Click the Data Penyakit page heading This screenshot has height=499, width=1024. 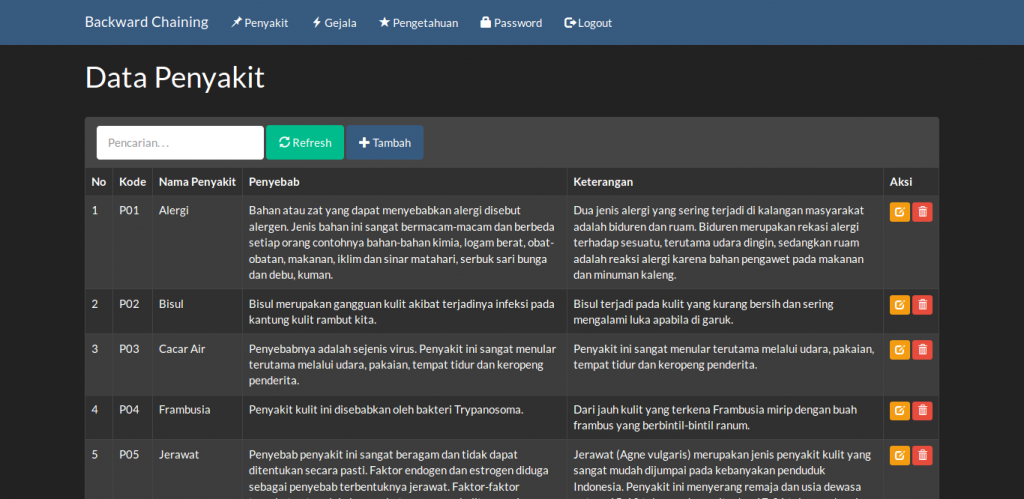[175, 78]
